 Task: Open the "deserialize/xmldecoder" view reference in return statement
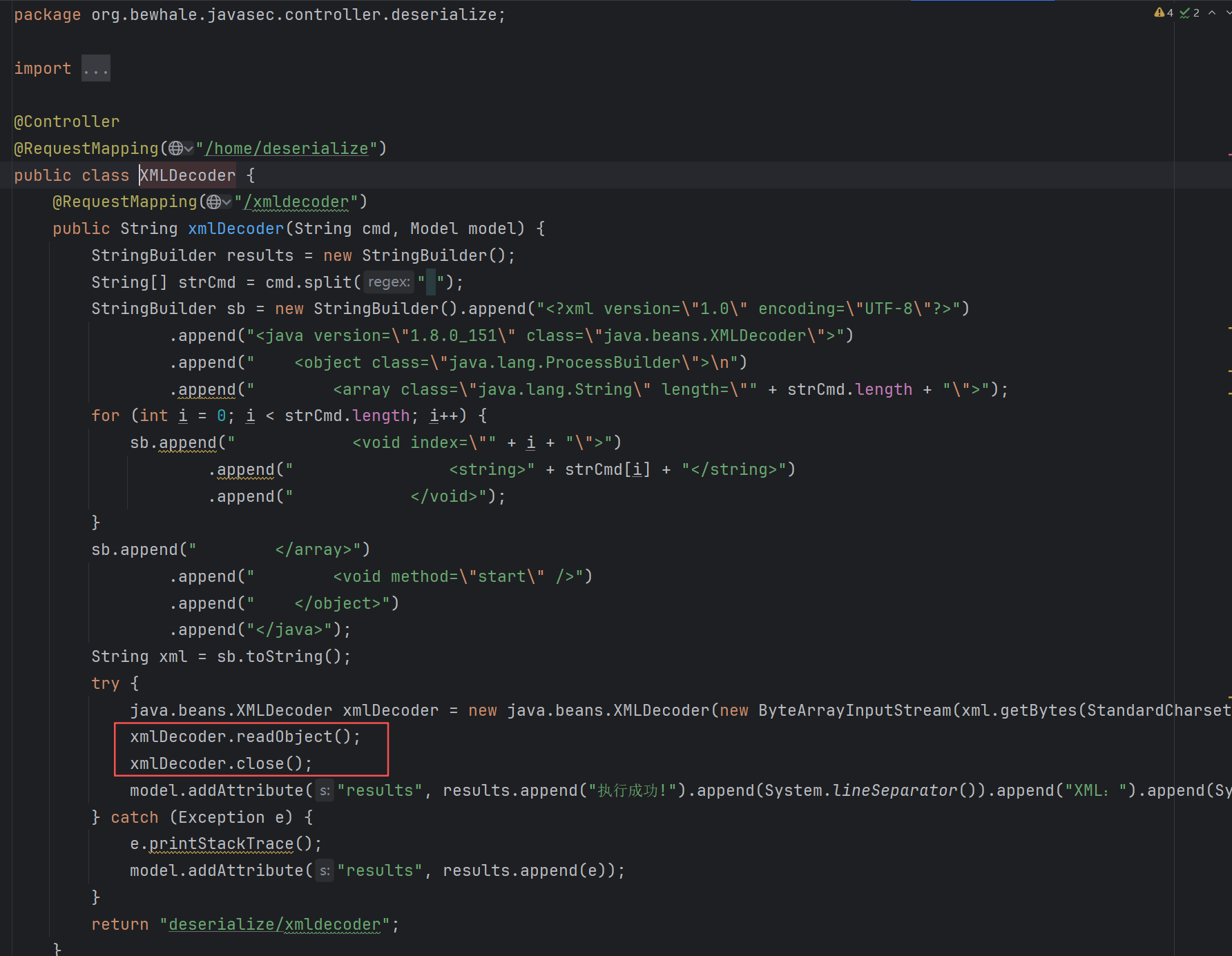[275, 924]
